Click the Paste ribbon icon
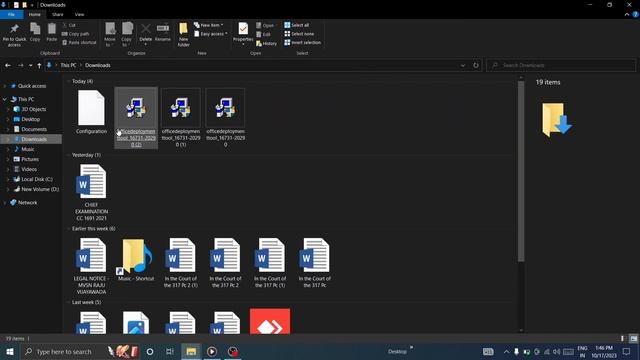The width and height of the screenshot is (640, 360). point(51,32)
